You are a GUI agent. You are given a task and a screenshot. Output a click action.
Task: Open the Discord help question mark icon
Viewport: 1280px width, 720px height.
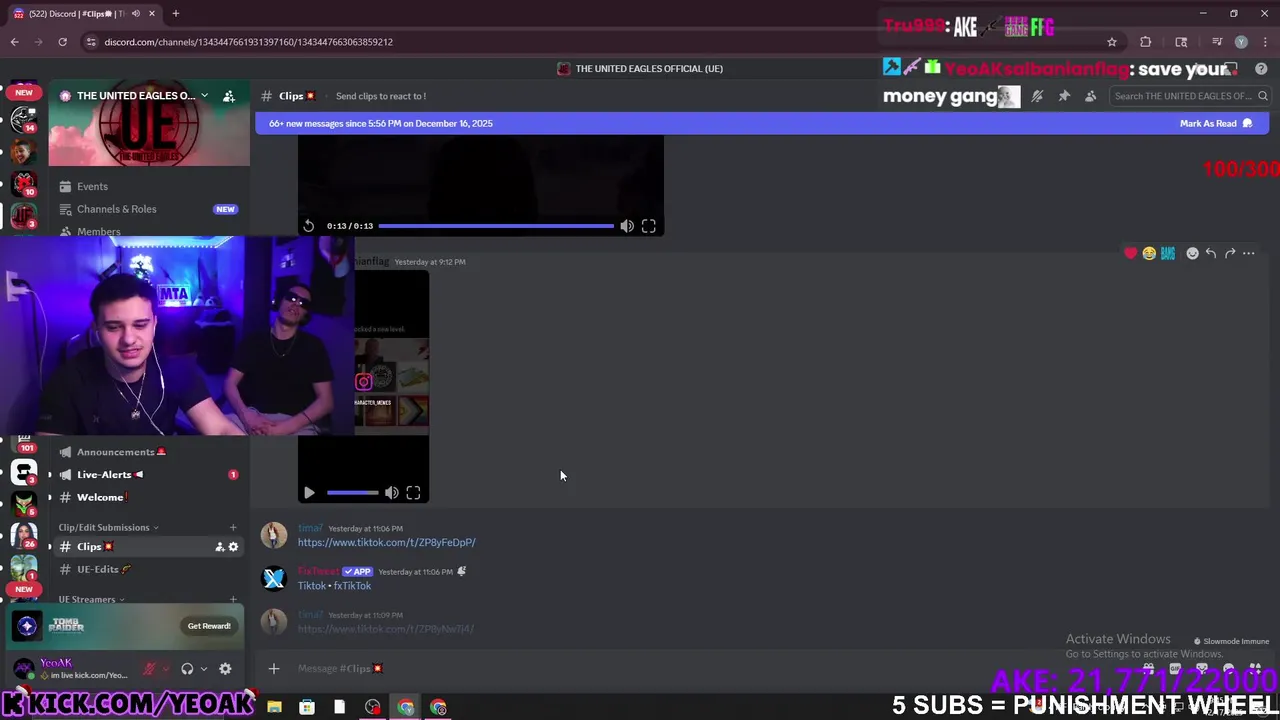pos(1261,69)
